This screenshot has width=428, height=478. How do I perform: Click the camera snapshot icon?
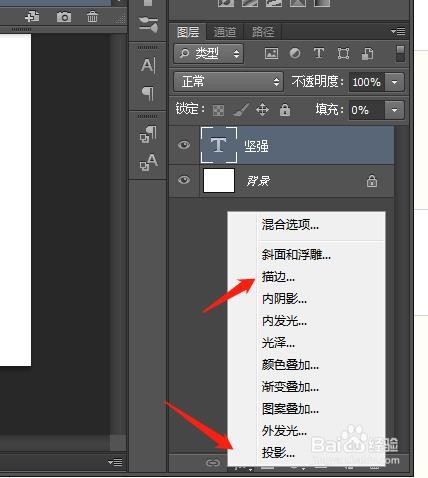[x=64, y=16]
